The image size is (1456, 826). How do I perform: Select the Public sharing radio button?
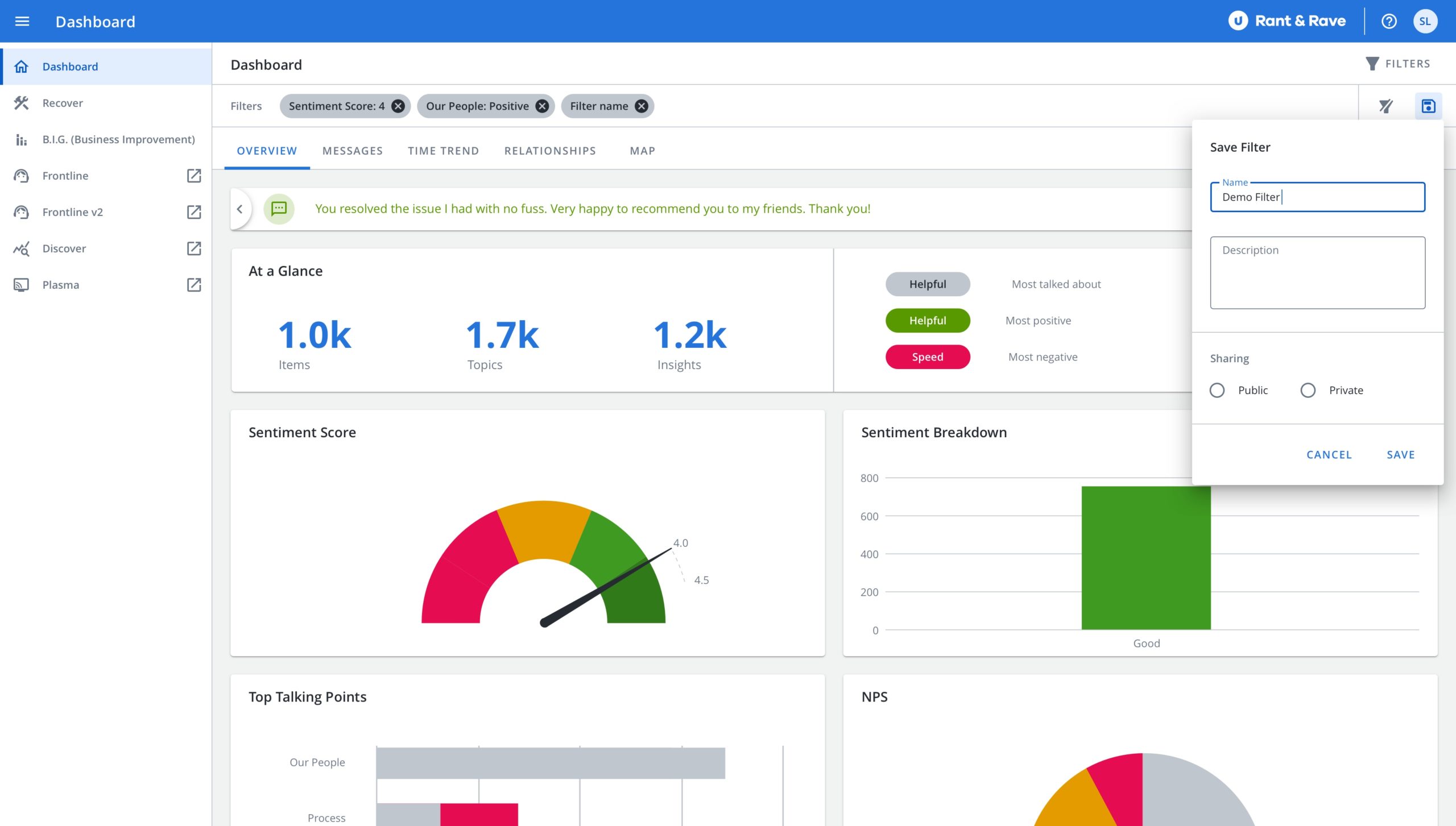pyautogui.click(x=1217, y=390)
